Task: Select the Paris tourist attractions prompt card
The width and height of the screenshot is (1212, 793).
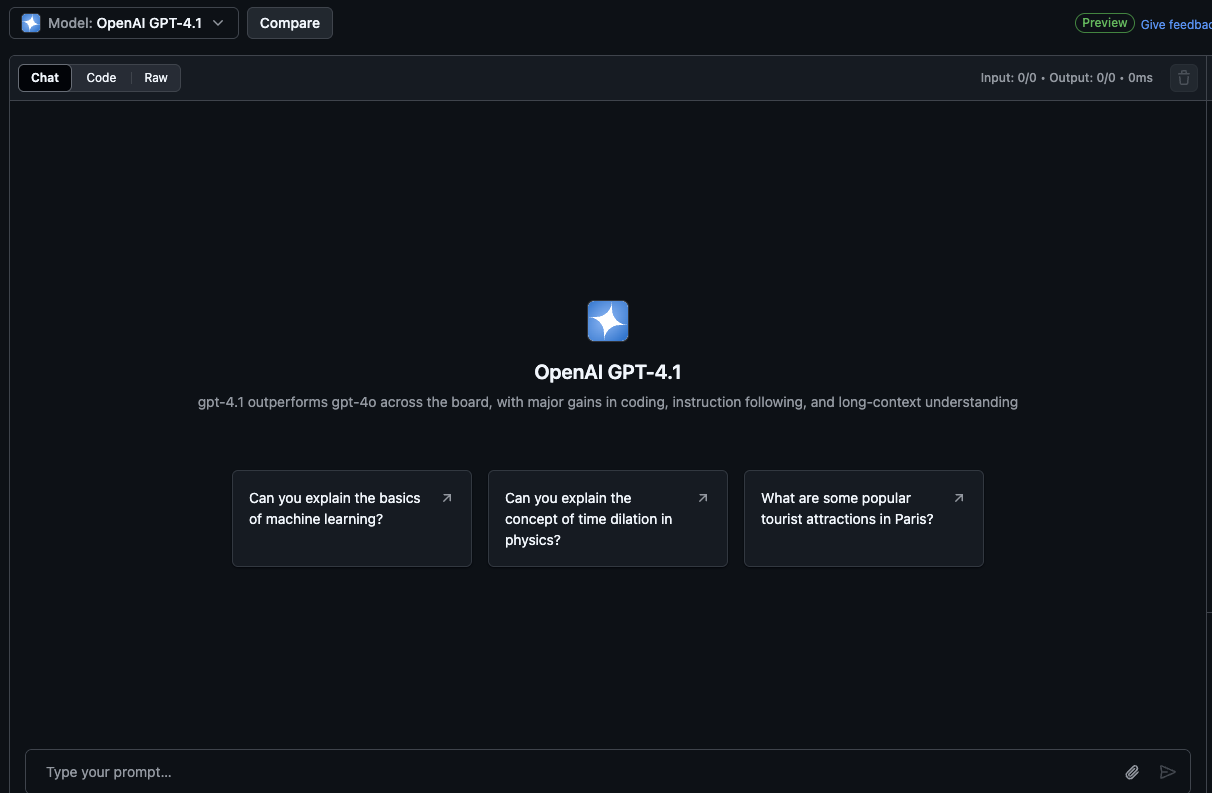Action: [x=864, y=518]
